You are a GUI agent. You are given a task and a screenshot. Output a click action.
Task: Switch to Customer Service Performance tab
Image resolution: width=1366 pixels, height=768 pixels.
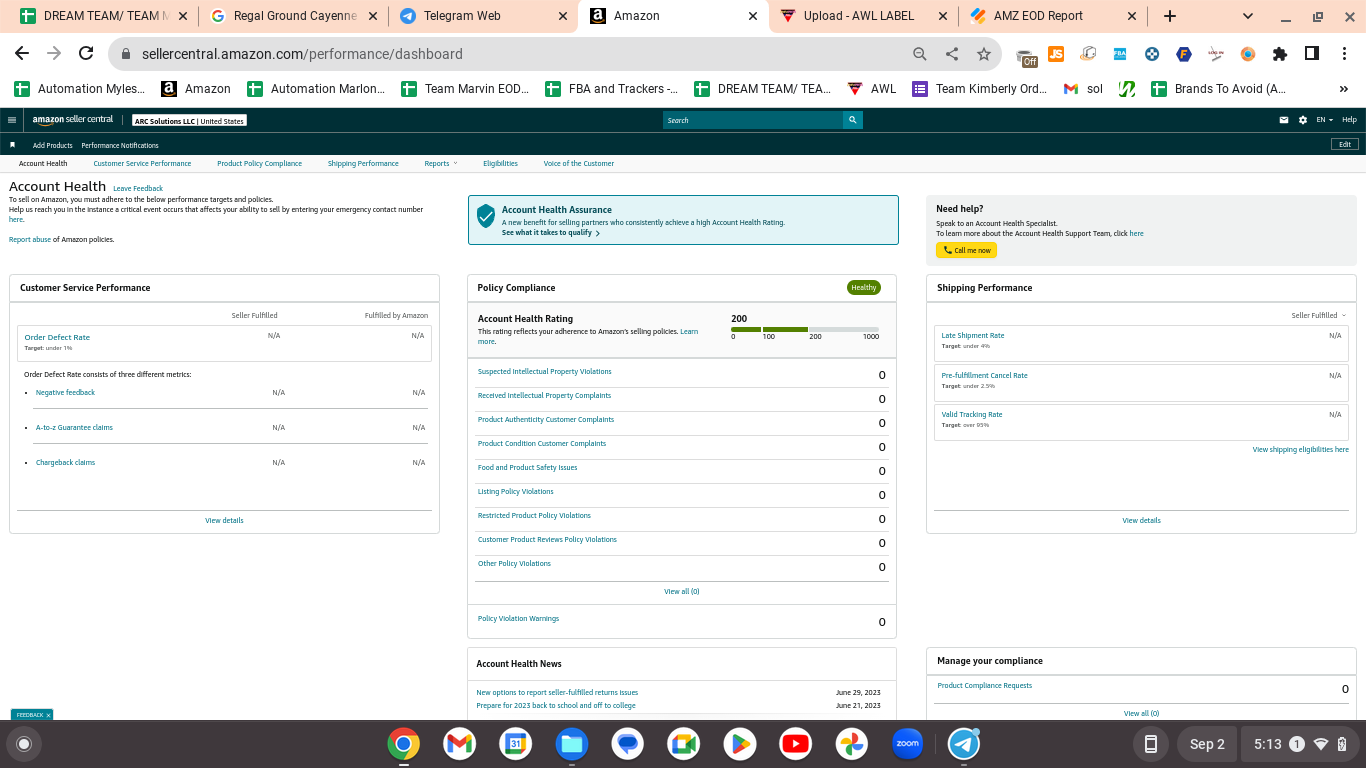coord(142,163)
